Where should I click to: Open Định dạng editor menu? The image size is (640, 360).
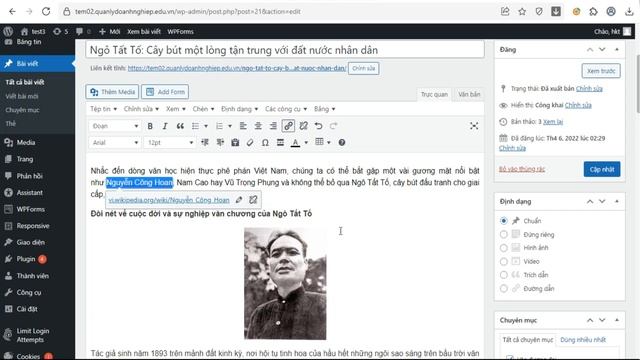pyautogui.click(x=240, y=109)
